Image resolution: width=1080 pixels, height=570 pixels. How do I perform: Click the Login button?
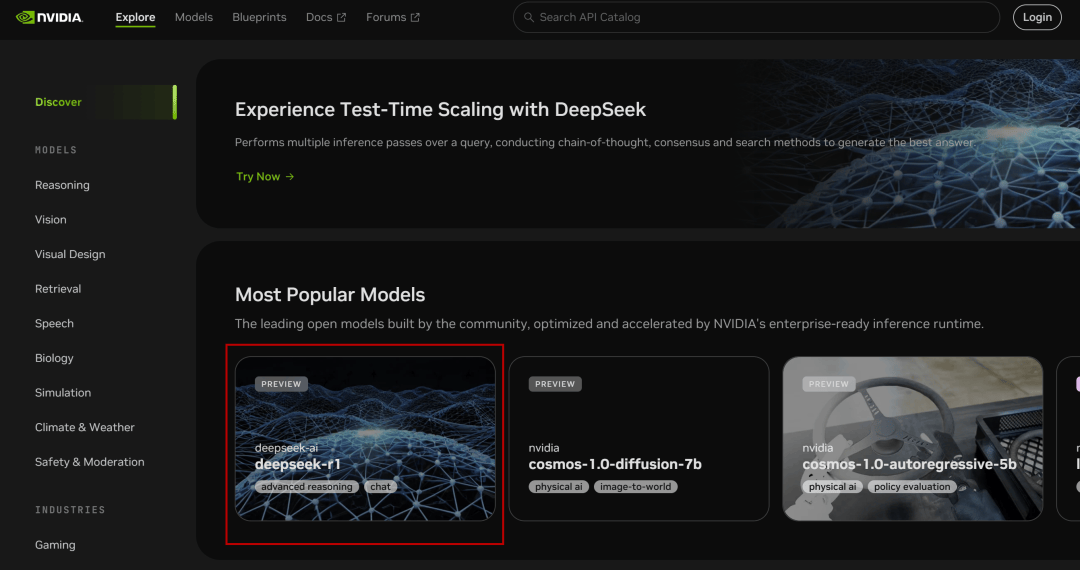pos(1037,17)
